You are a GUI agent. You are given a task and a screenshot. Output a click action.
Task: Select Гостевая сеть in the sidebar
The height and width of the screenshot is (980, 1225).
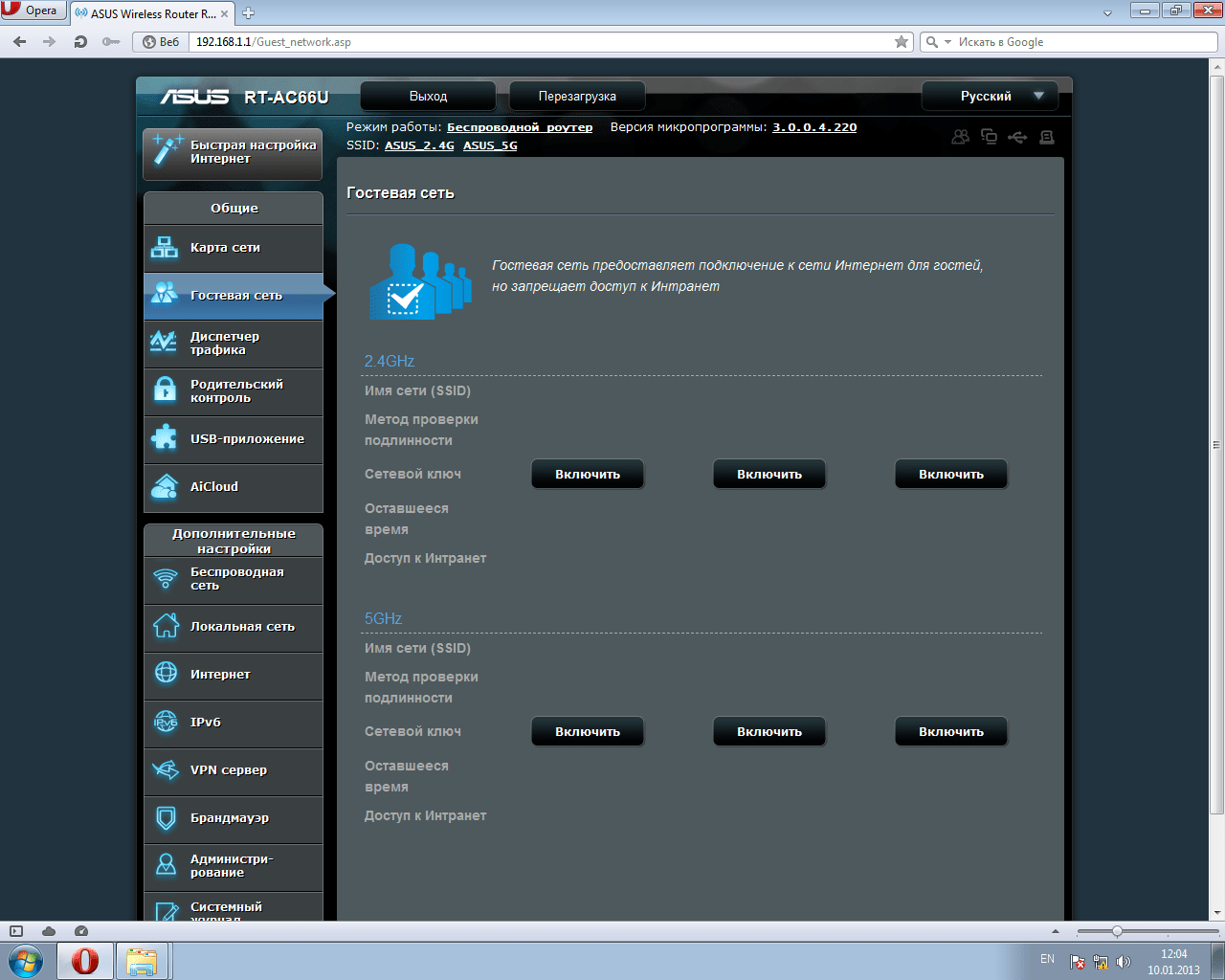pyautogui.click(x=234, y=296)
